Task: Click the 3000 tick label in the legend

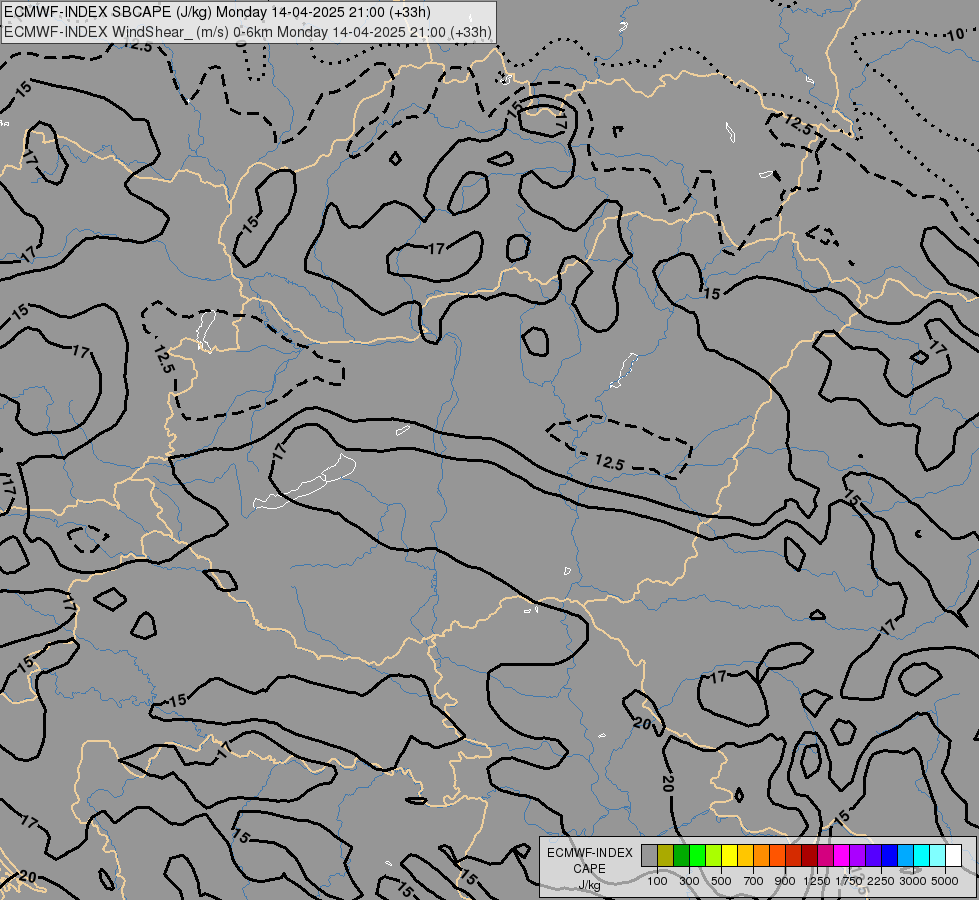Action: tap(913, 881)
